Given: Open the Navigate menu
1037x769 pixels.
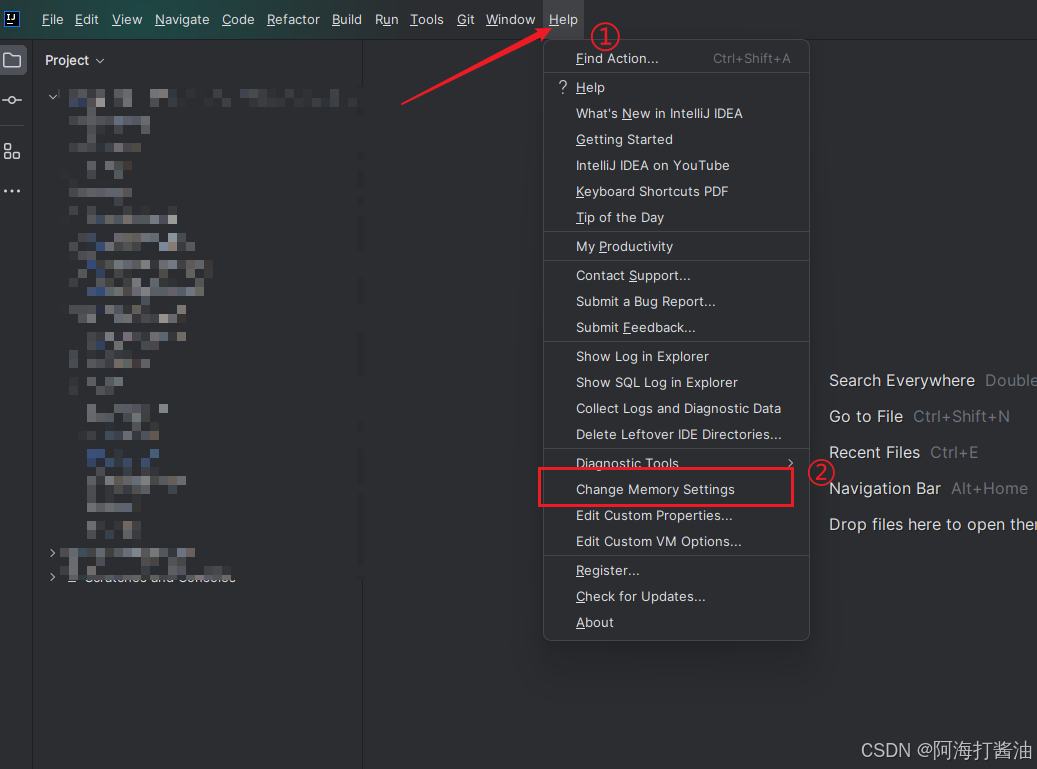Looking at the screenshot, I should pos(182,20).
